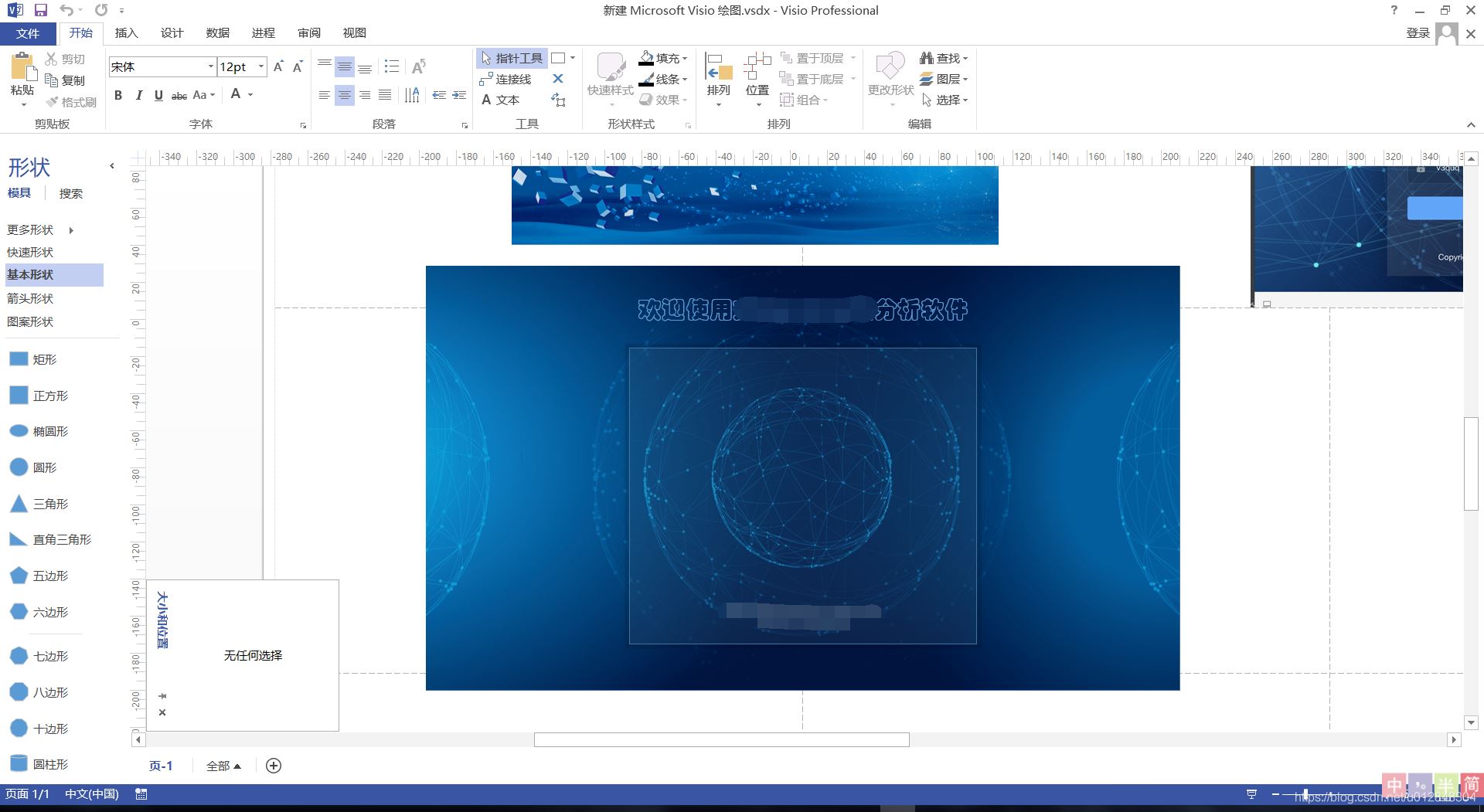
Task: Click the Find (查找) binoculars icon
Action: [927, 58]
